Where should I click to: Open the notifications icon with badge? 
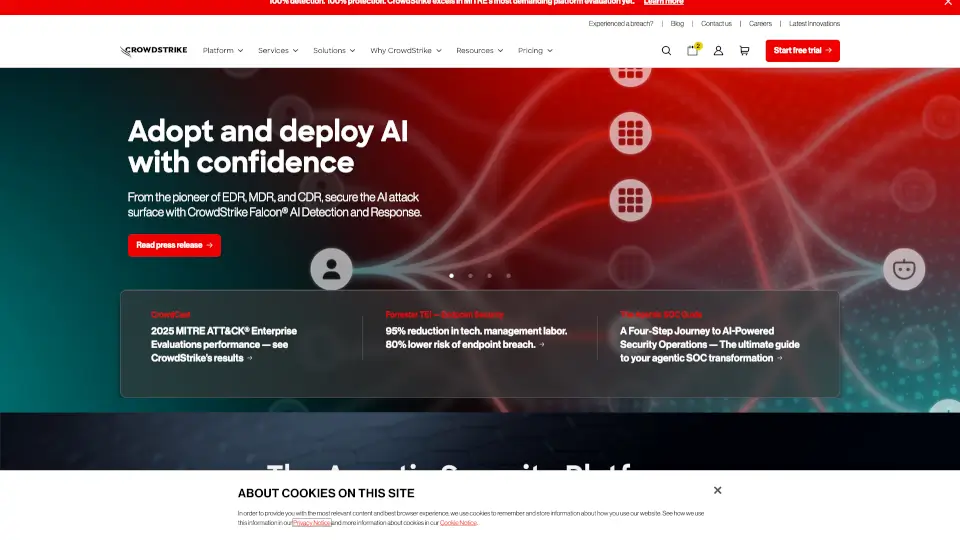click(x=692, y=50)
